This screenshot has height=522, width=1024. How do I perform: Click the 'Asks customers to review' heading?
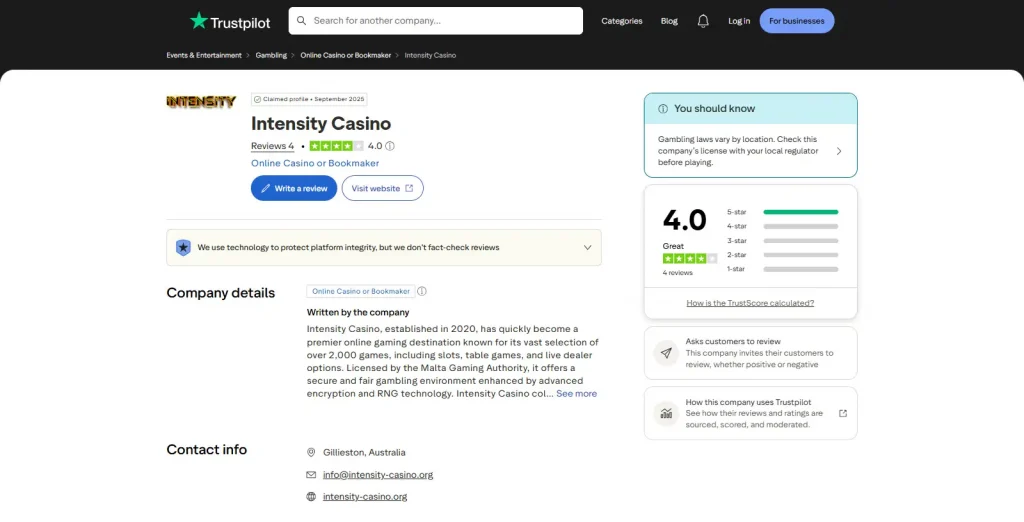[x=733, y=342]
